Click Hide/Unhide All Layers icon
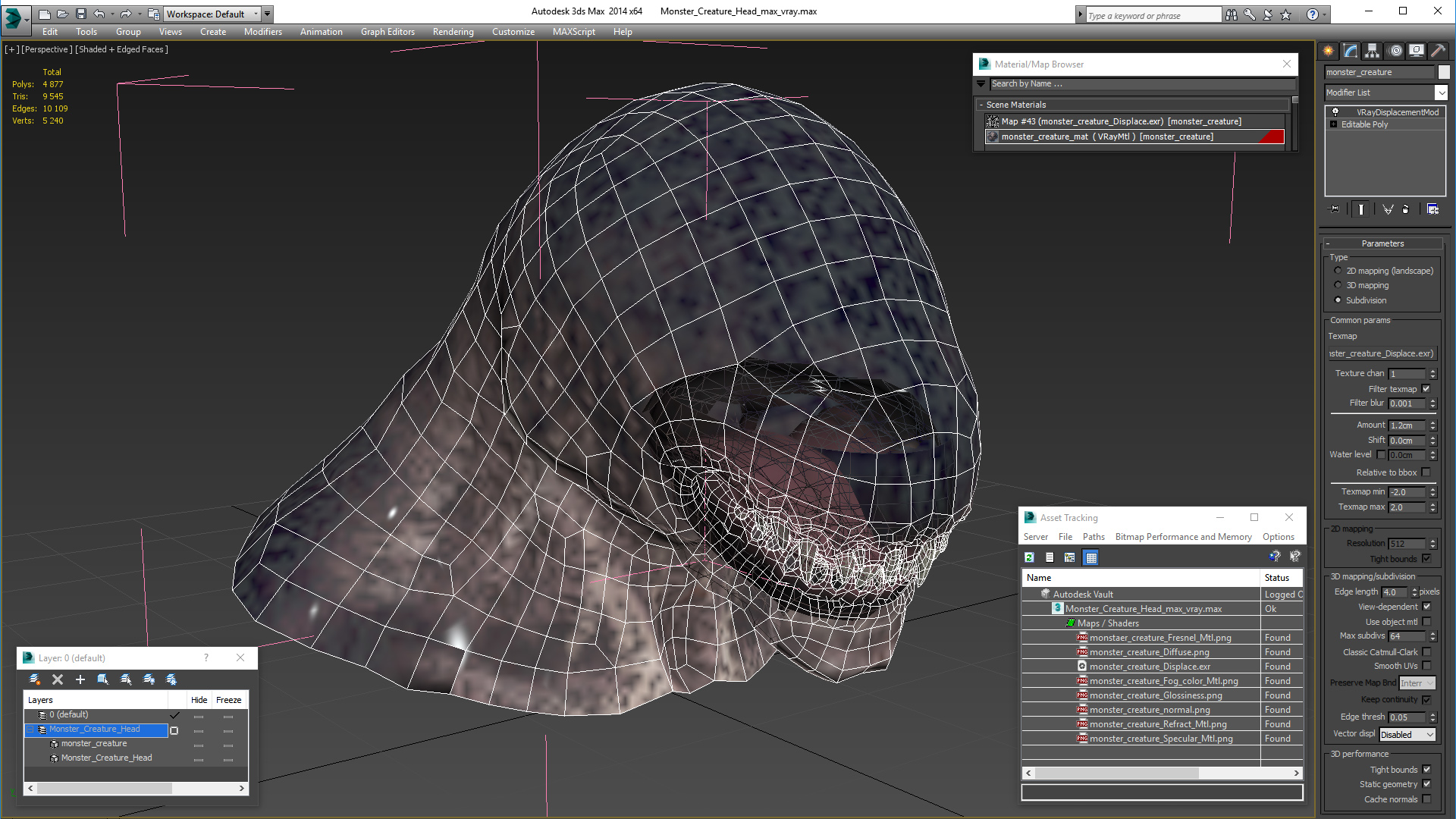 coord(149,679)
